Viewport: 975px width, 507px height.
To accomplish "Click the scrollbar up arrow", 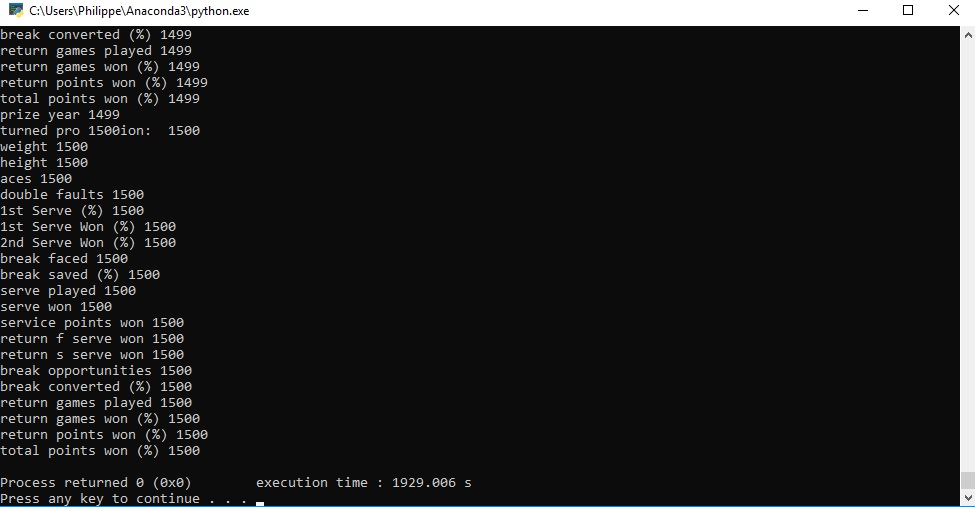I will 968,34.
